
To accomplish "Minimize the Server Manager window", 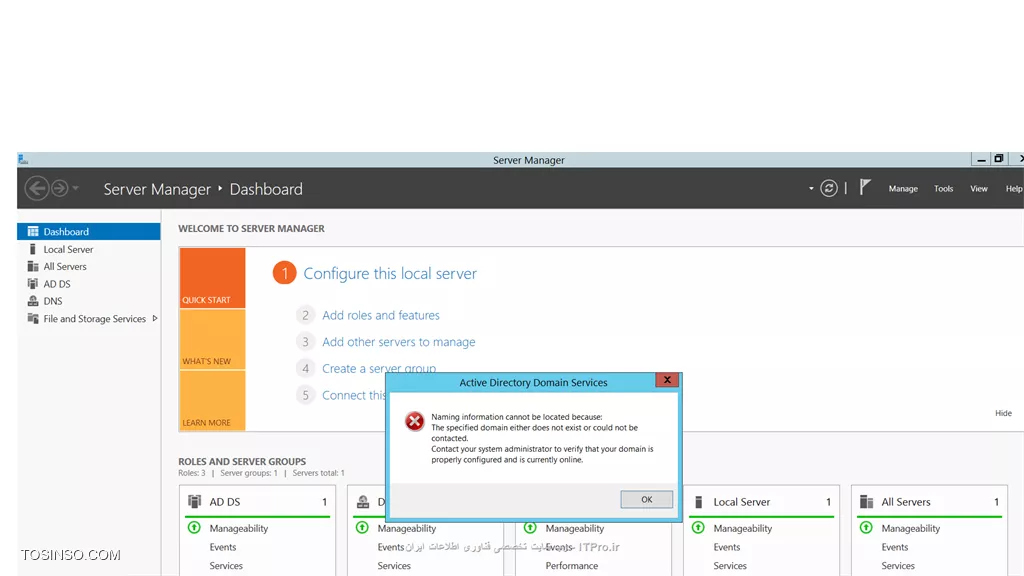I will click(981, 159).
